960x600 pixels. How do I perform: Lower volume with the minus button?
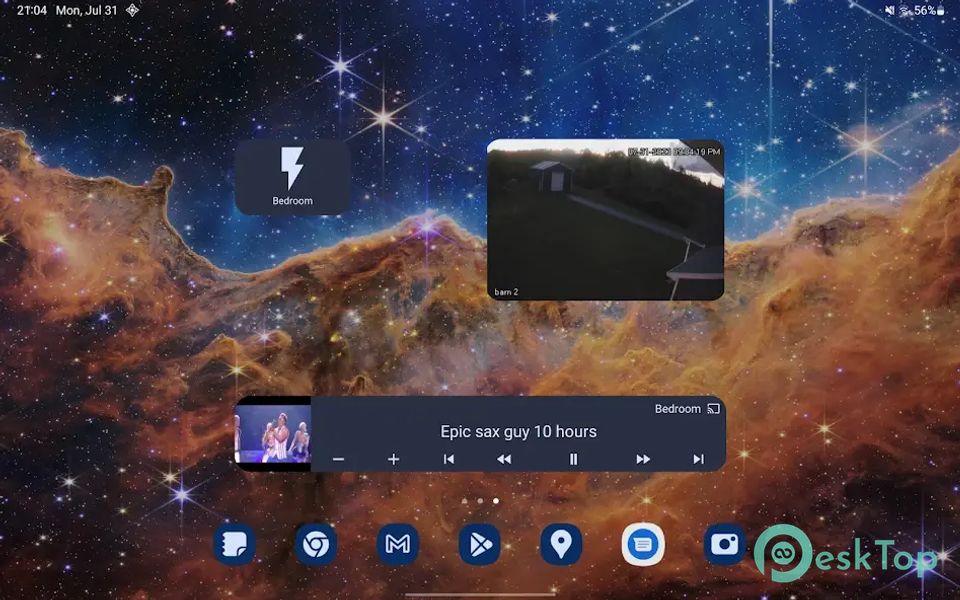coord(338,459)
